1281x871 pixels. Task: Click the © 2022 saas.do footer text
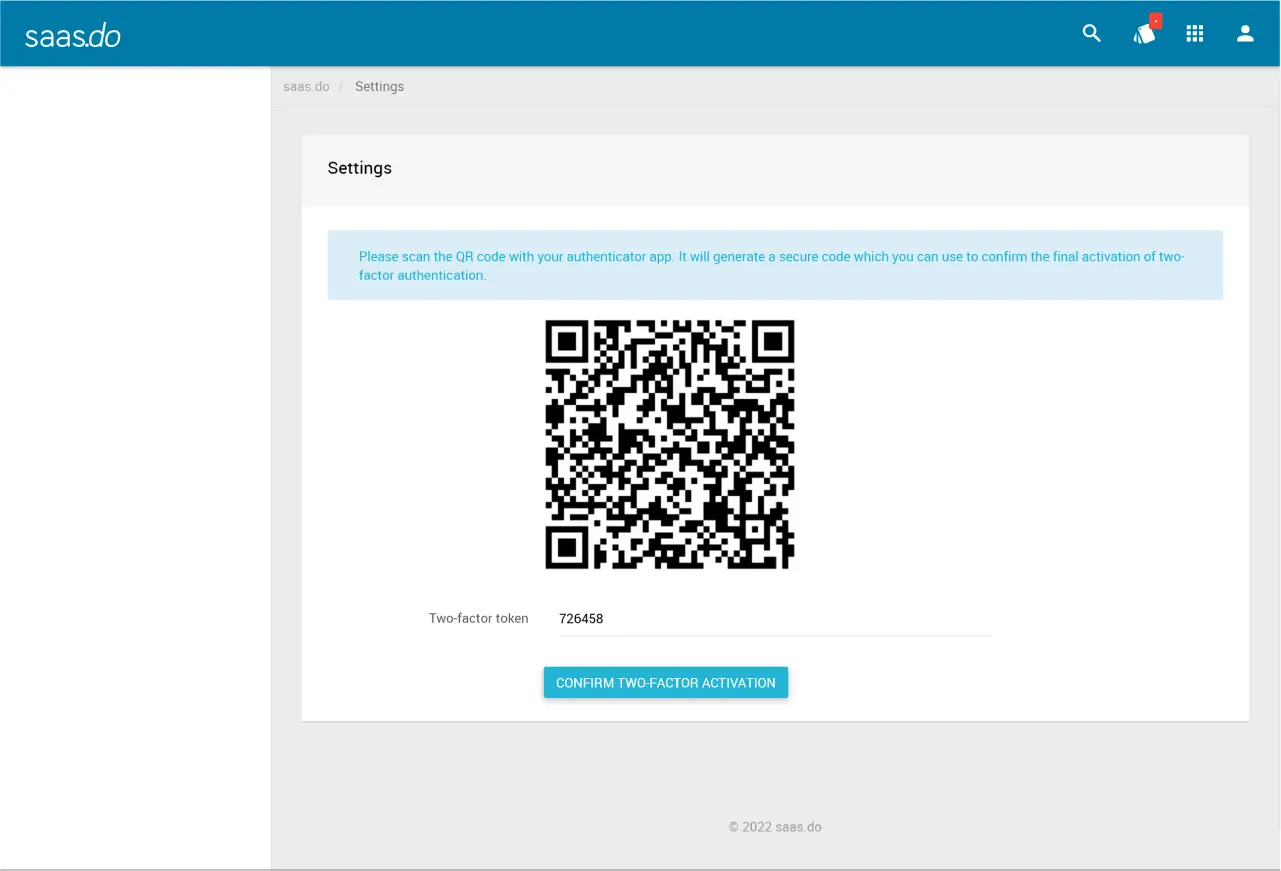click(775, 827)
